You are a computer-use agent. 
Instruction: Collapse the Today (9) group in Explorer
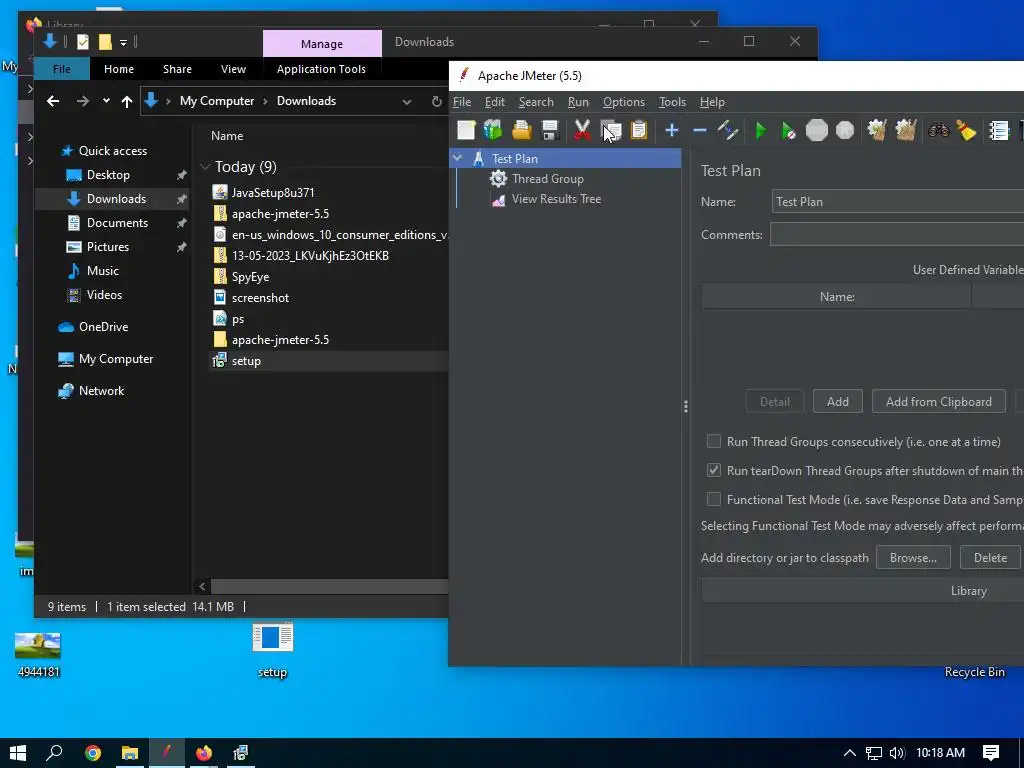tap(205, 167)
